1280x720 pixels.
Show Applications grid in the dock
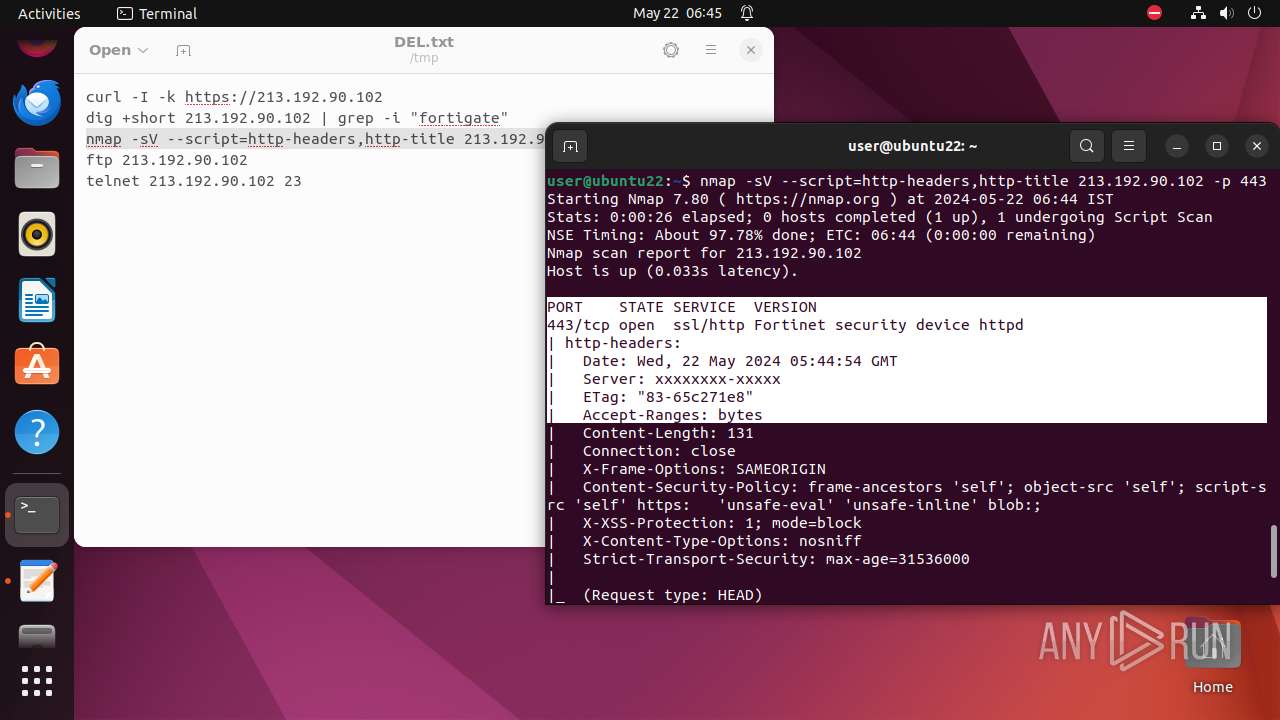37,681
